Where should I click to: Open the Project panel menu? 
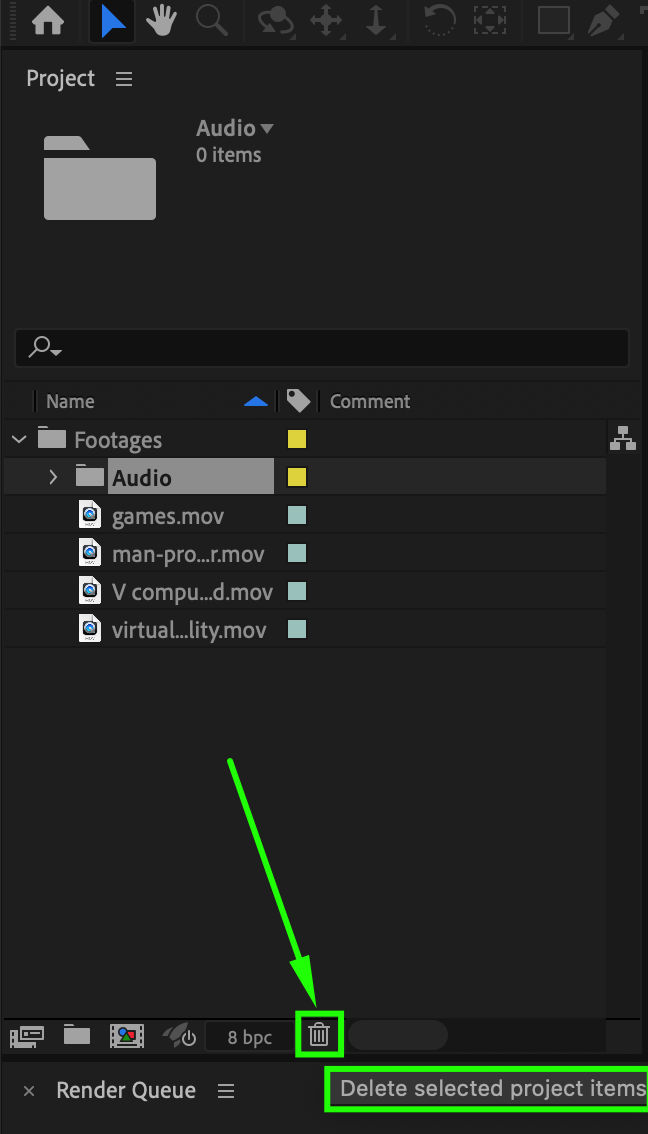[124, 79]
